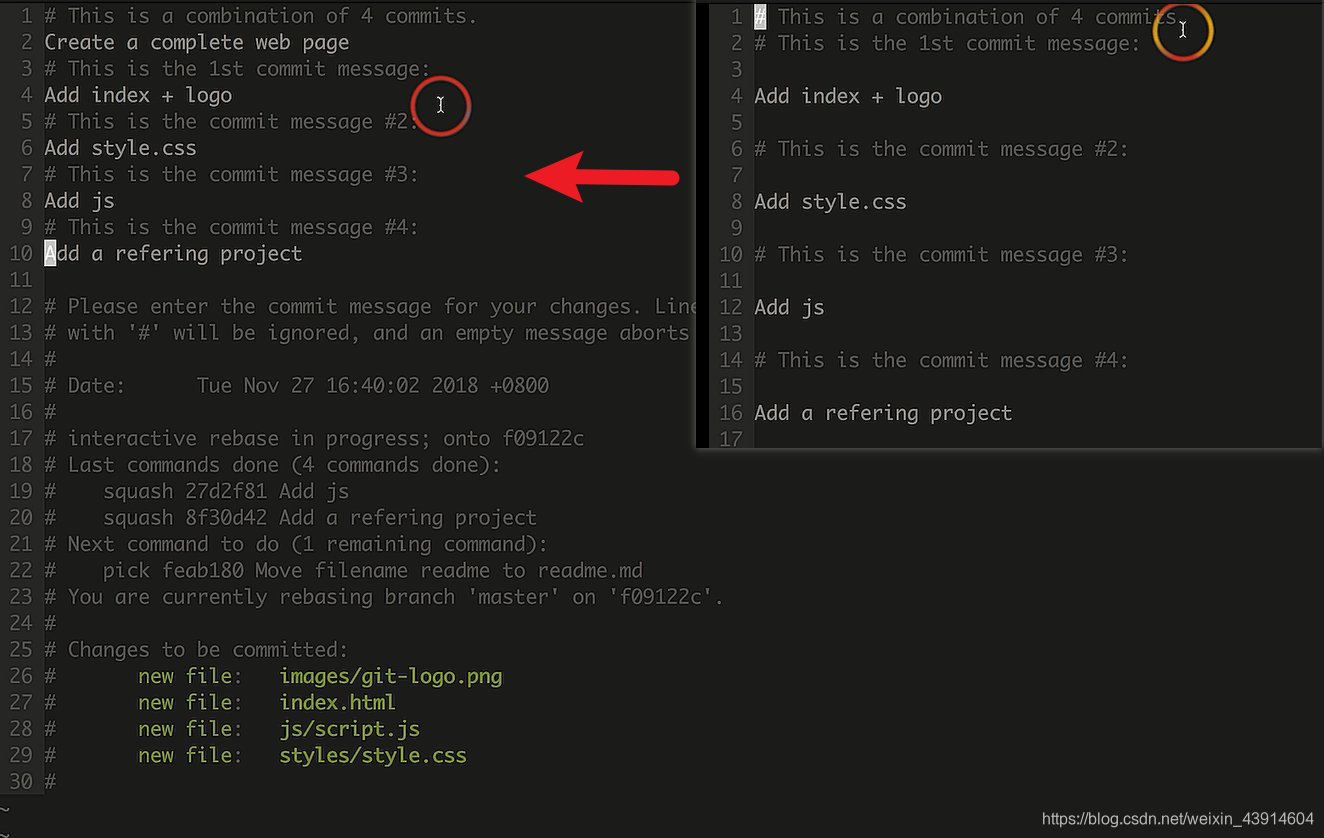Click 'Add index + logo' in the left editor

[x=138, y=95]
